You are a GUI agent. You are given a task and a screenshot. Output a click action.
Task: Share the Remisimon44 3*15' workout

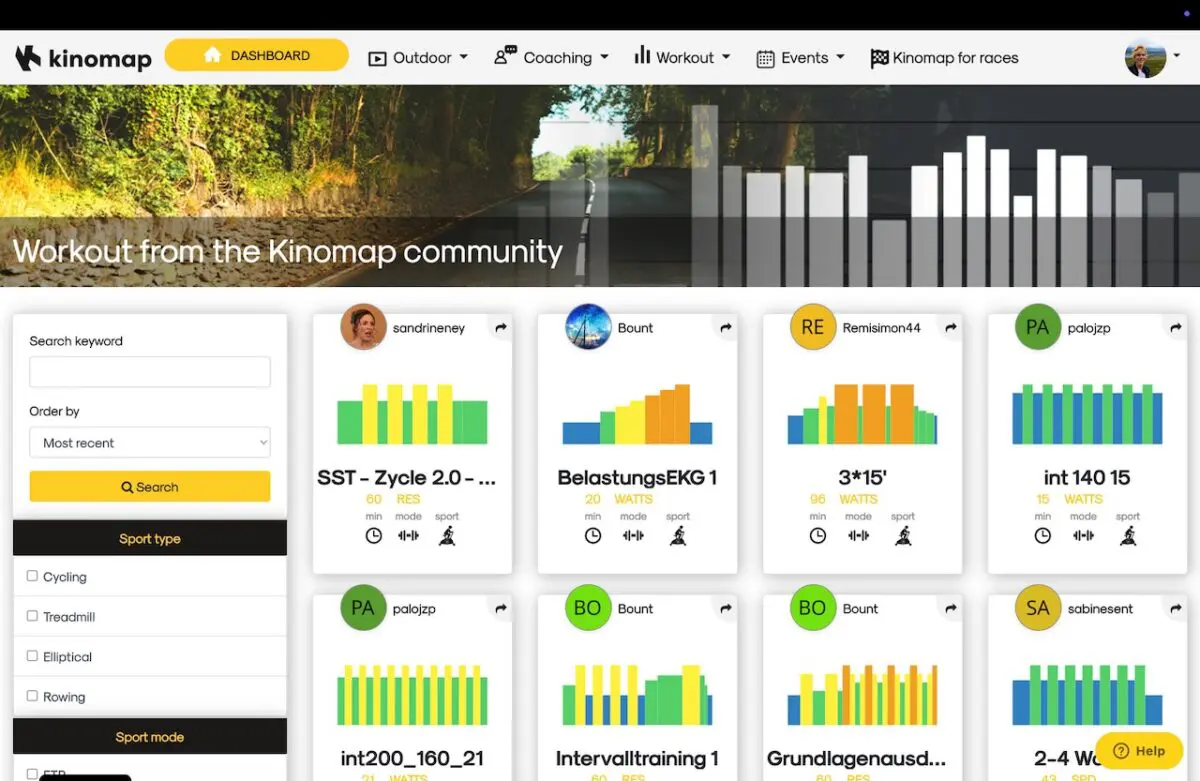pos(951,328)
